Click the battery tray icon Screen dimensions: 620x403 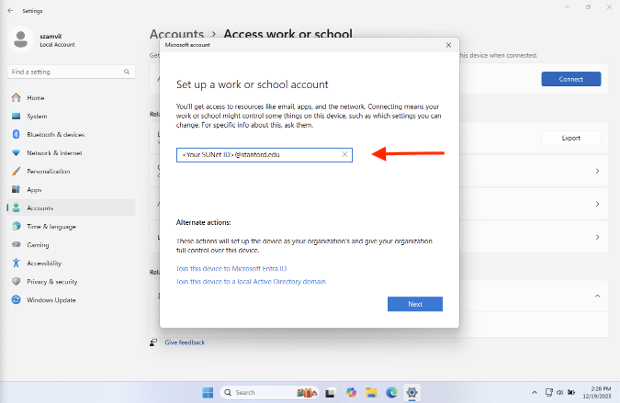pos(571,392)
